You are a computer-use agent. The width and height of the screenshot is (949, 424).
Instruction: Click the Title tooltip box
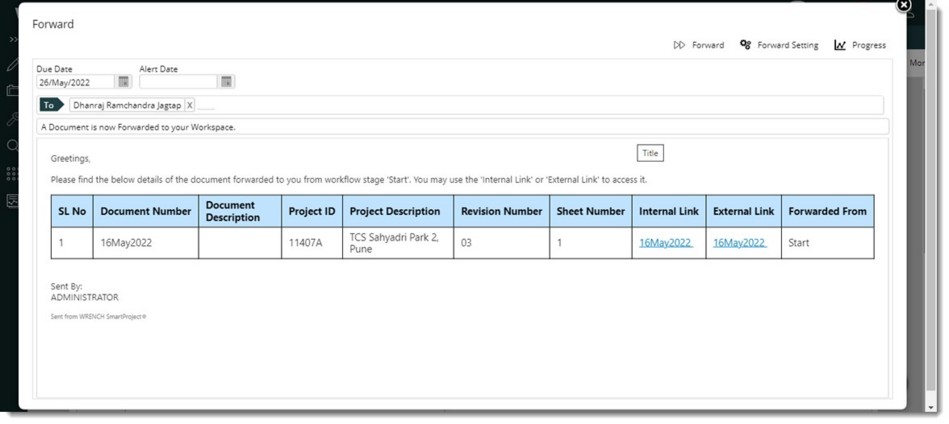coord(650,153)
